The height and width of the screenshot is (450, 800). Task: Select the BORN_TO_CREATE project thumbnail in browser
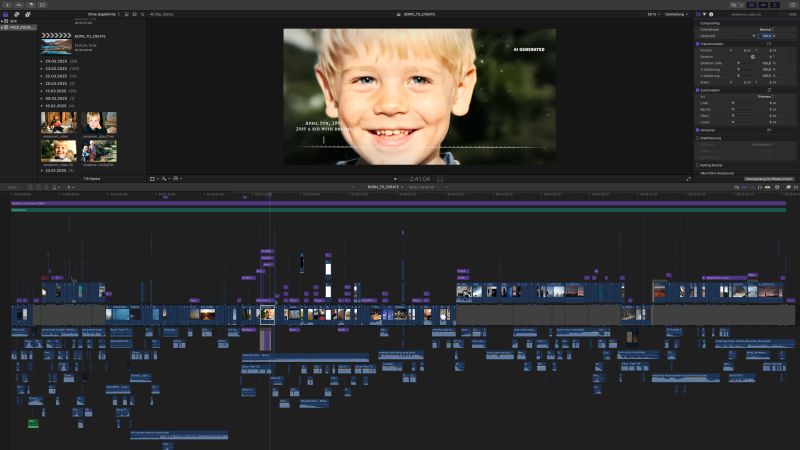[56, 44]
